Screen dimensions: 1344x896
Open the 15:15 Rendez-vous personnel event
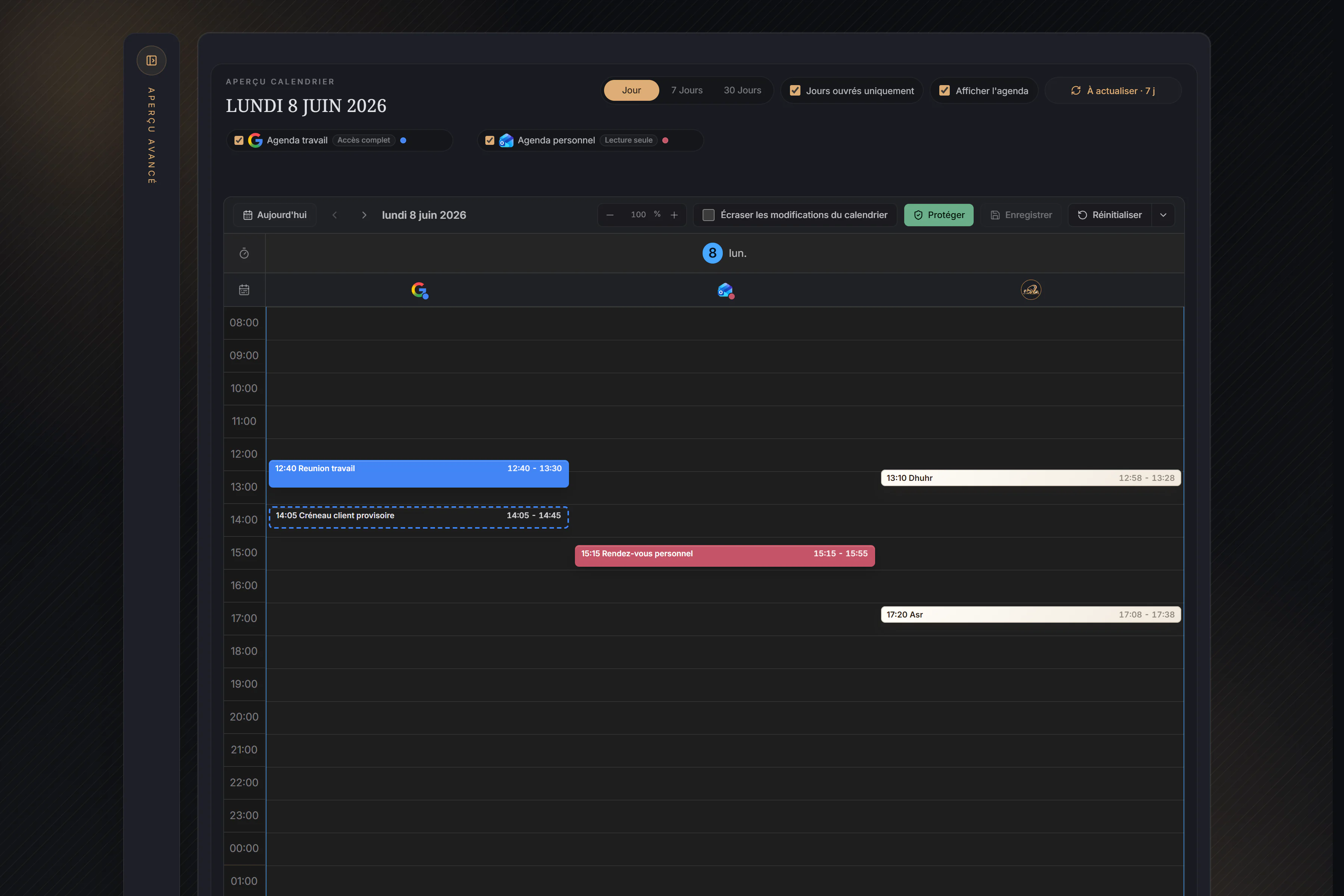(725, 556)
